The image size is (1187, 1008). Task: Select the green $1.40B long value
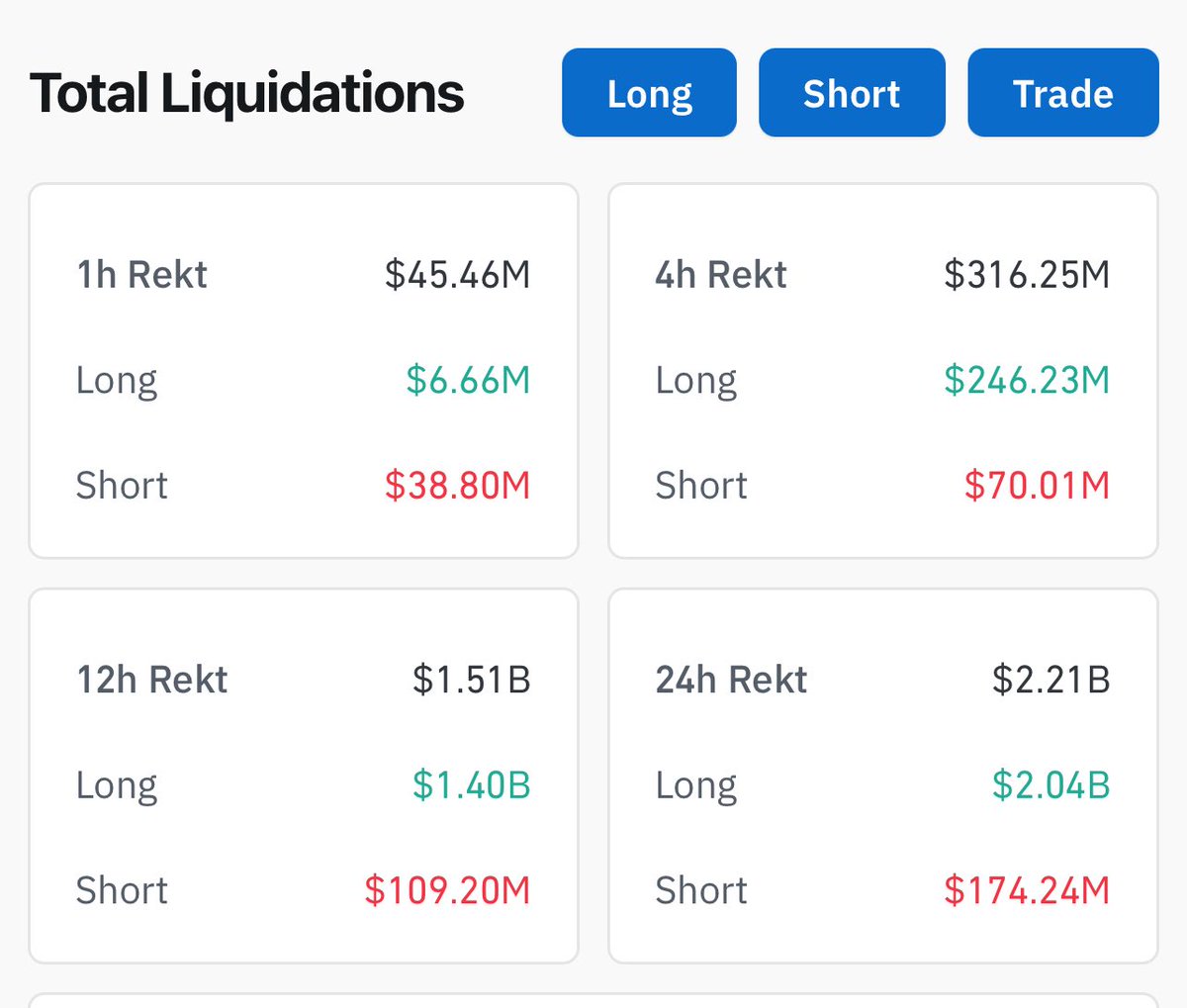pos(472,784)
